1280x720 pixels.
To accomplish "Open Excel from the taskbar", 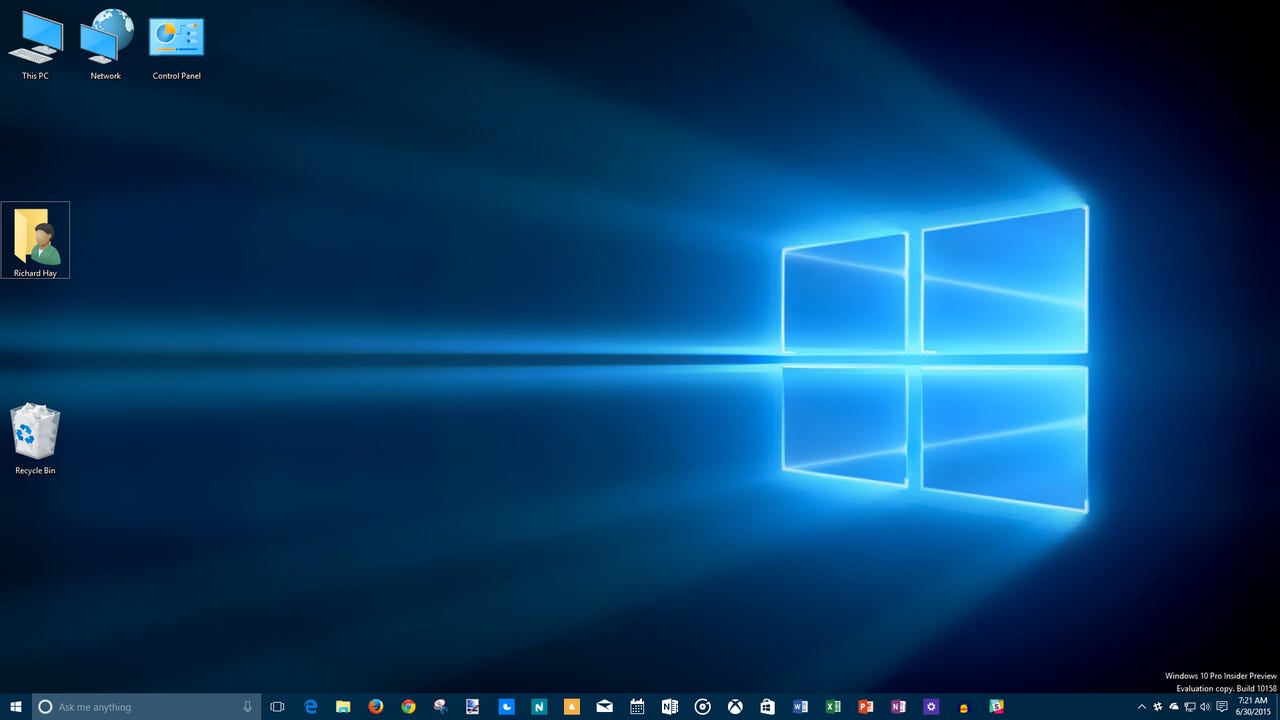I will pyautogui.click(x=832, y=707).
